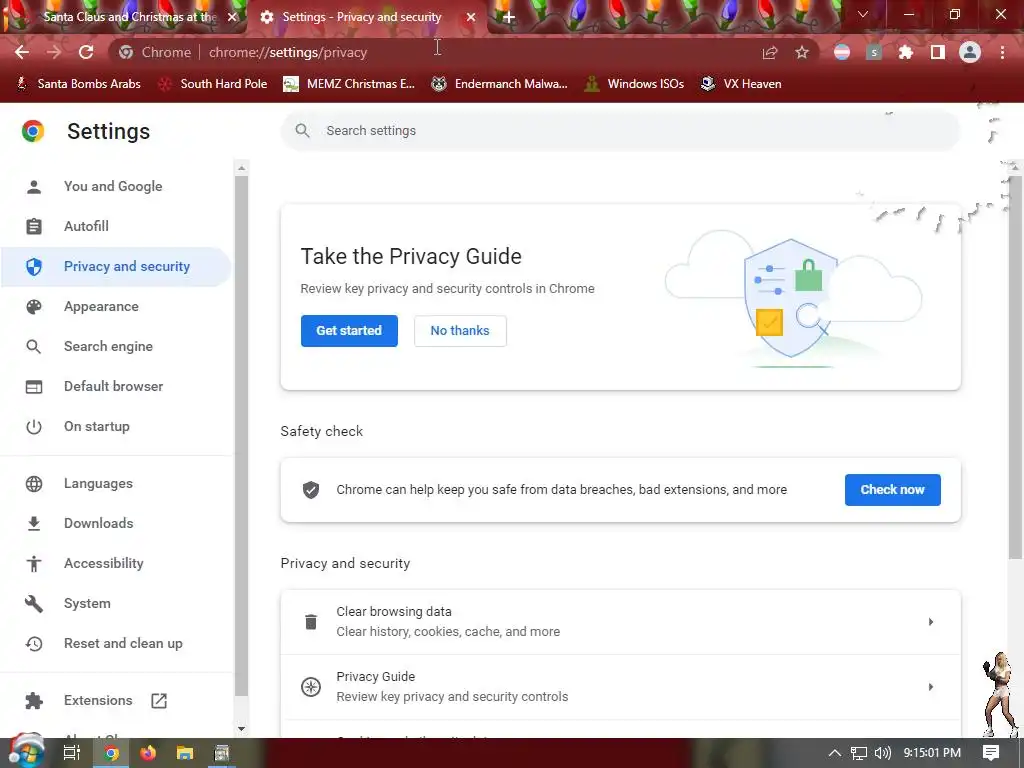Image resolution: width=1024 pixels, height=768 pixels.
Task: Open MEMZ Christmas bookmark
Action: pyautogui.click(x=349, y=84)
